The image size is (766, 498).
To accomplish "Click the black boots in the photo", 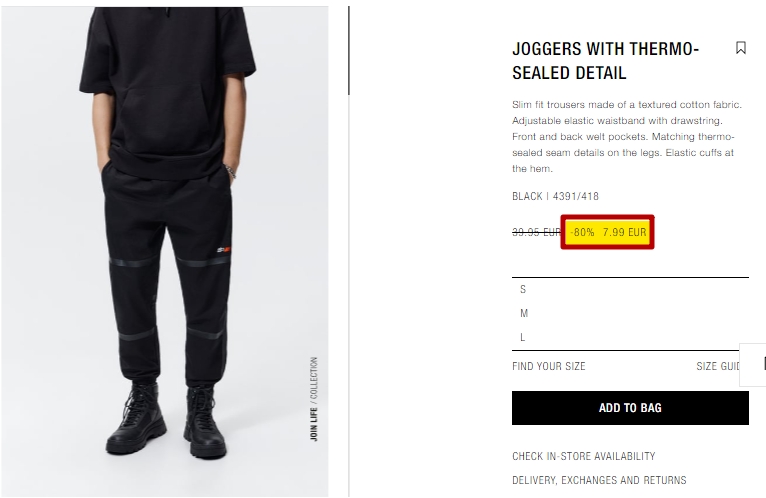I will click(166, 420).
